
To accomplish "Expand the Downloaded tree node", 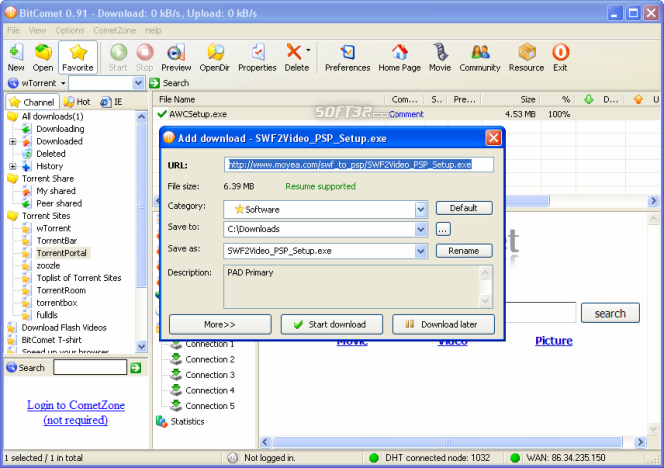I will (x=13, y=141).
